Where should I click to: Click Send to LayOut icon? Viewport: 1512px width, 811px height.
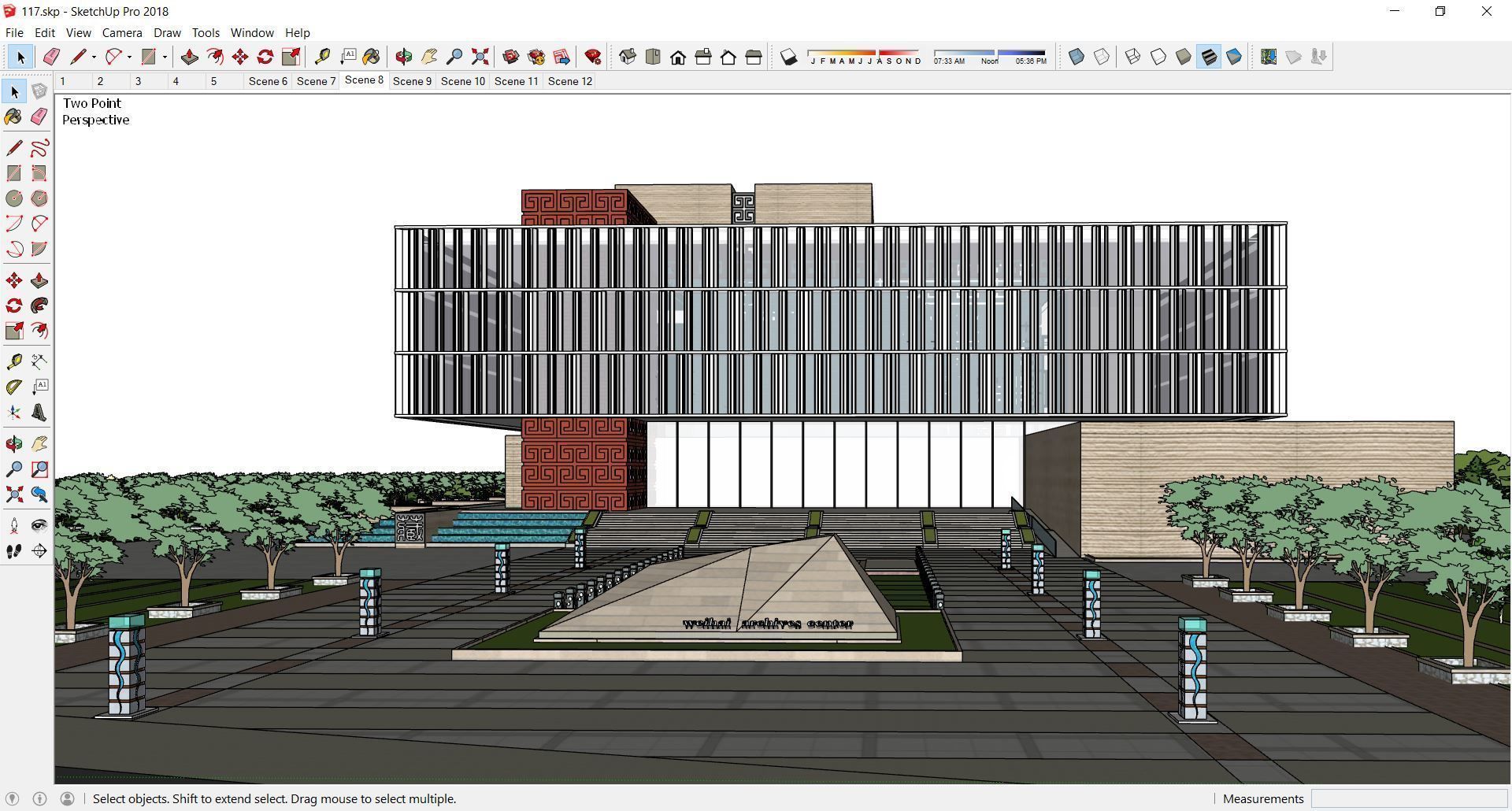click(561, 57)
